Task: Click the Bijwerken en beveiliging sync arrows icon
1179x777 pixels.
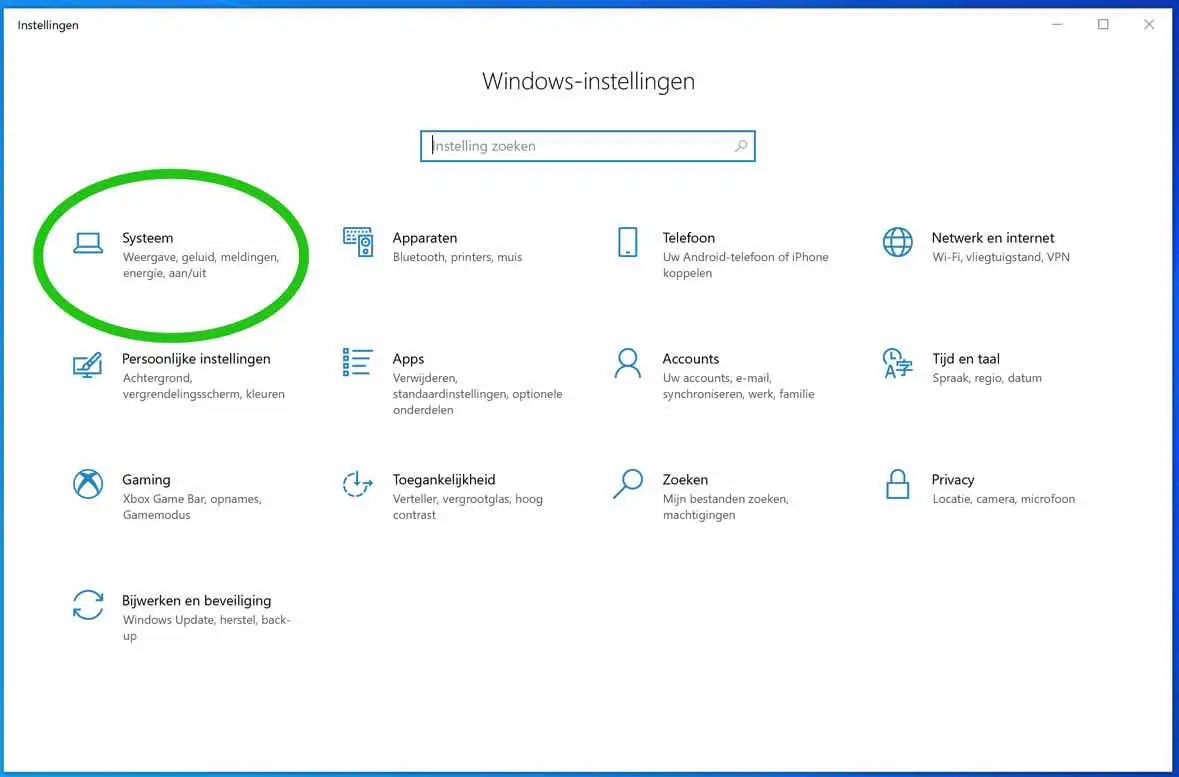Action: [x=88, y=605]
